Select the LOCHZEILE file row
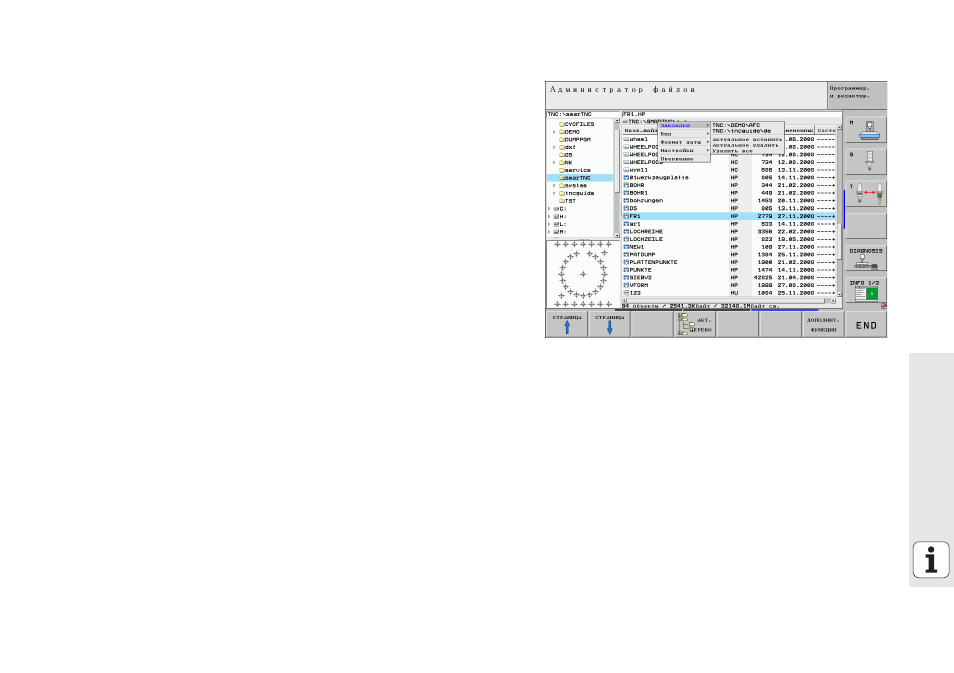954x673 pixels. 729,239
